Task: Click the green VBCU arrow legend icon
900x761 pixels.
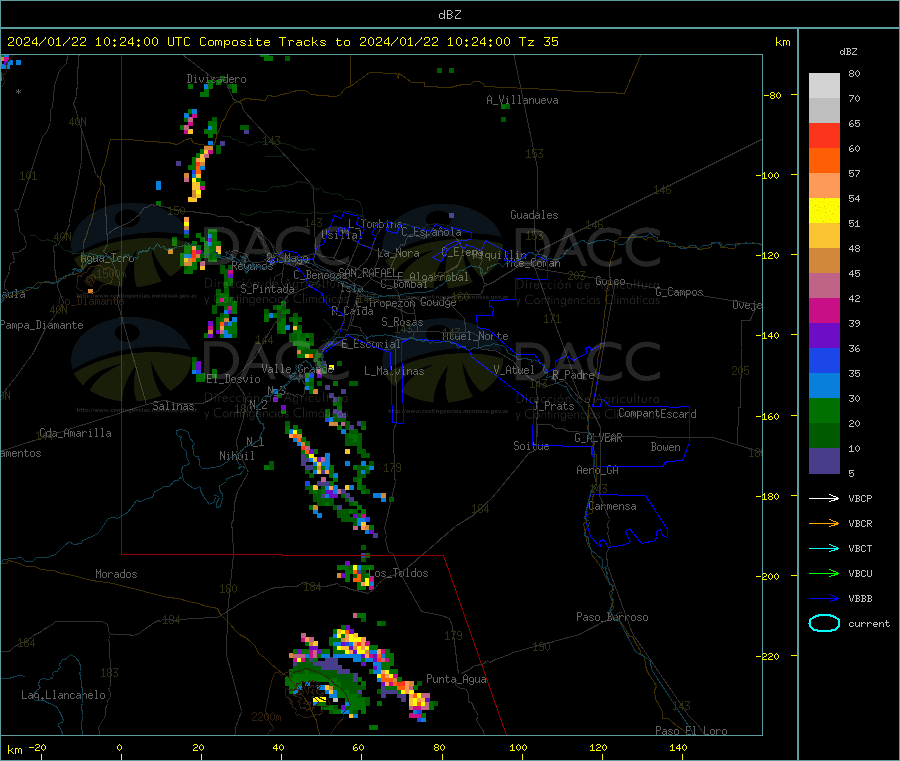Action: tap(824, 573)
